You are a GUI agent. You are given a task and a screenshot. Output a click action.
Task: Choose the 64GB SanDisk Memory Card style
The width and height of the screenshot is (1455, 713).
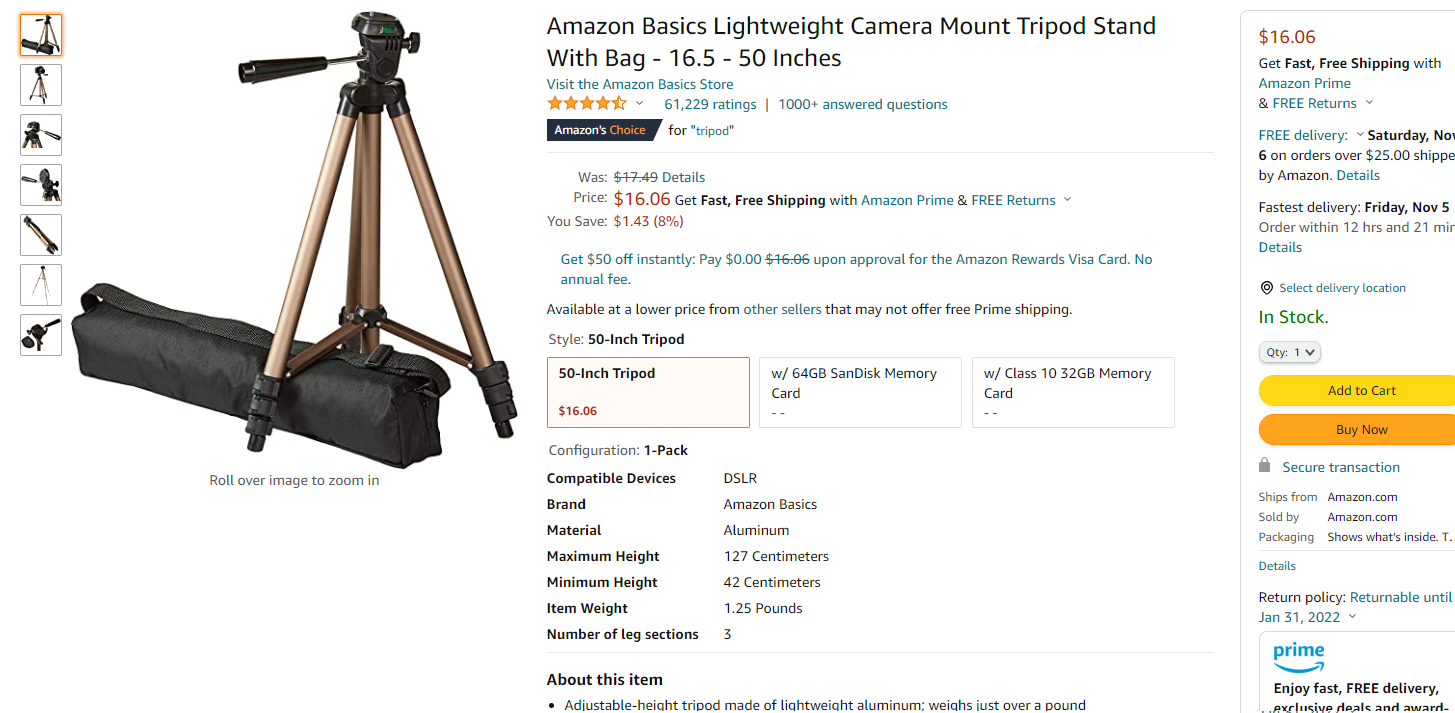(x=860, y=392)
